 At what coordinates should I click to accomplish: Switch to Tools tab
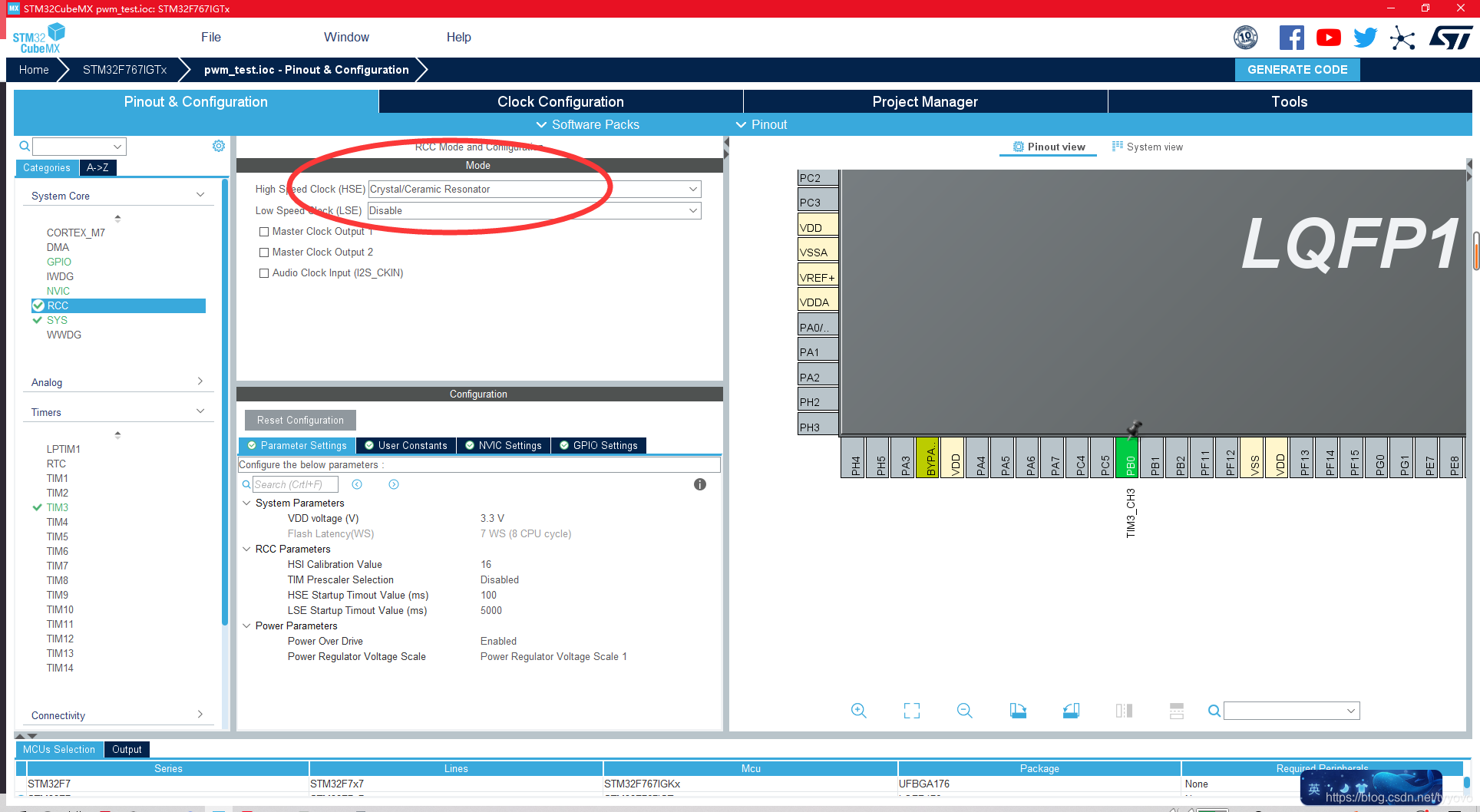pyautogui.click(x=1290, y=101)
